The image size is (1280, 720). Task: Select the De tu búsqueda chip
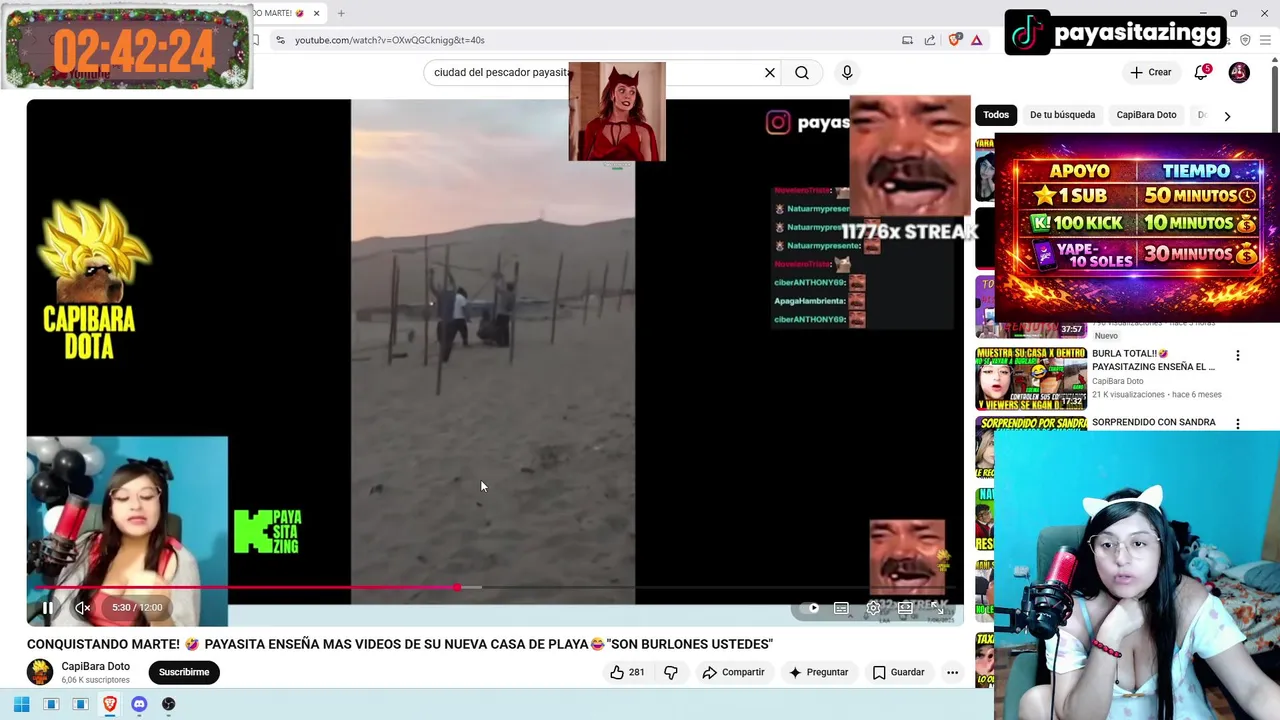point(1062,115)
